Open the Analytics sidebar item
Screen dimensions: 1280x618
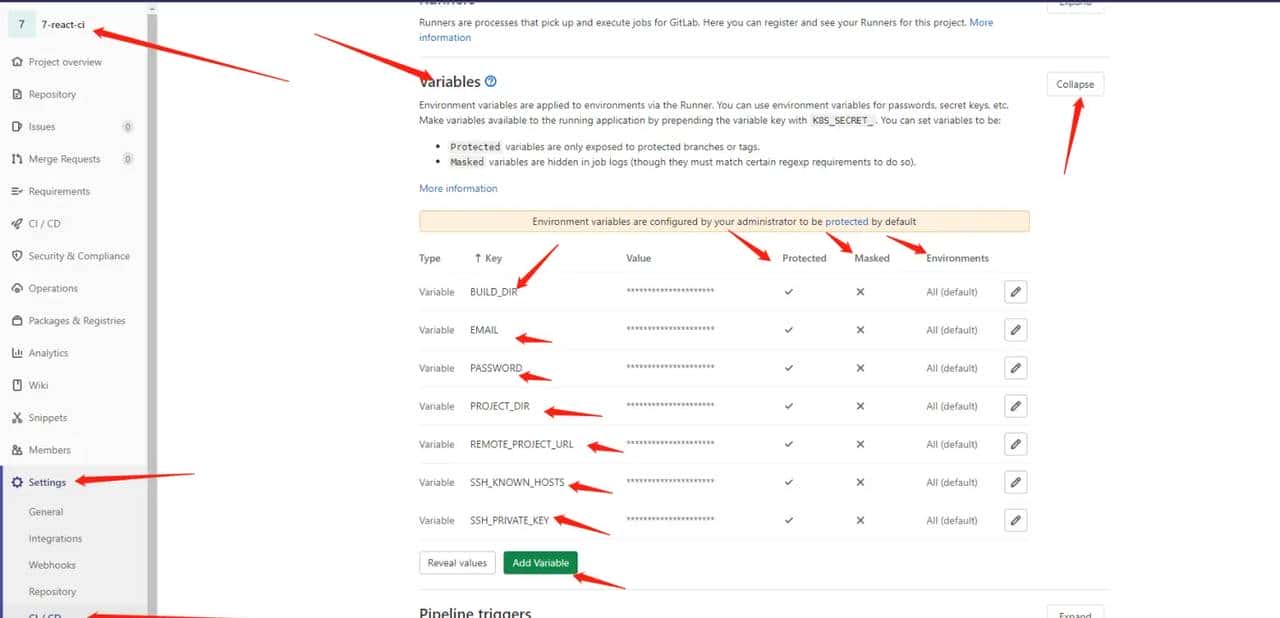(48, 353)
